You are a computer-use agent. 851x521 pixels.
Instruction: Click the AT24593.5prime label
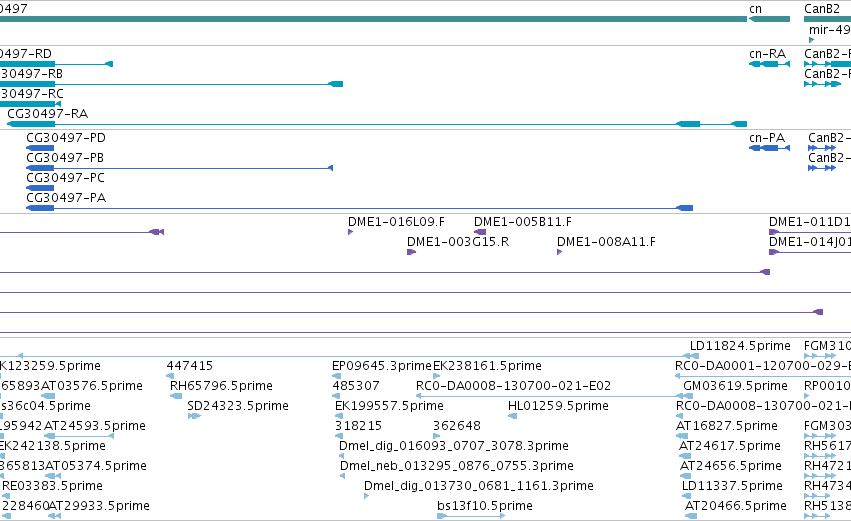(94, 427)
